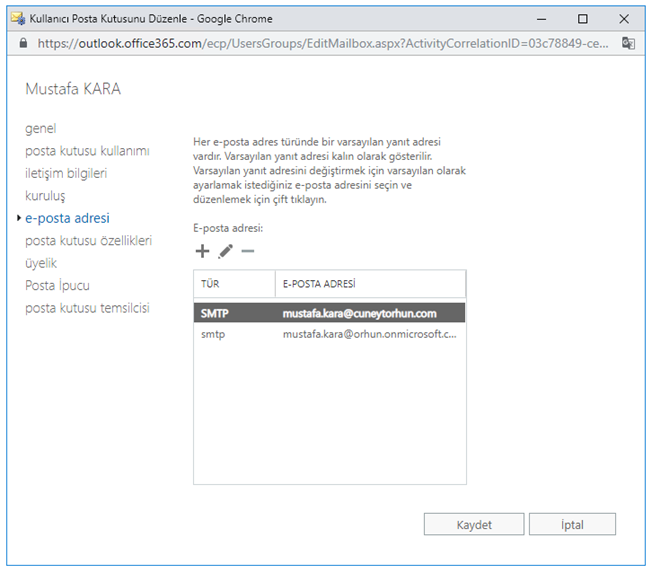Sort by E-POSTA ADRESİ column header
This screenshot has width=652, height=573.
pyautogui.click(x=370, y=284)
